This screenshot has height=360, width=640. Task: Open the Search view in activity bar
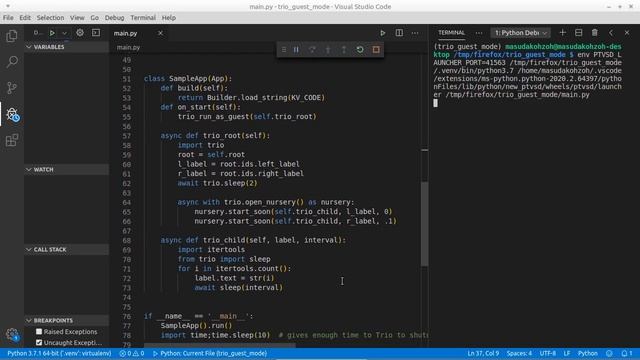click(x=12, y=62)
